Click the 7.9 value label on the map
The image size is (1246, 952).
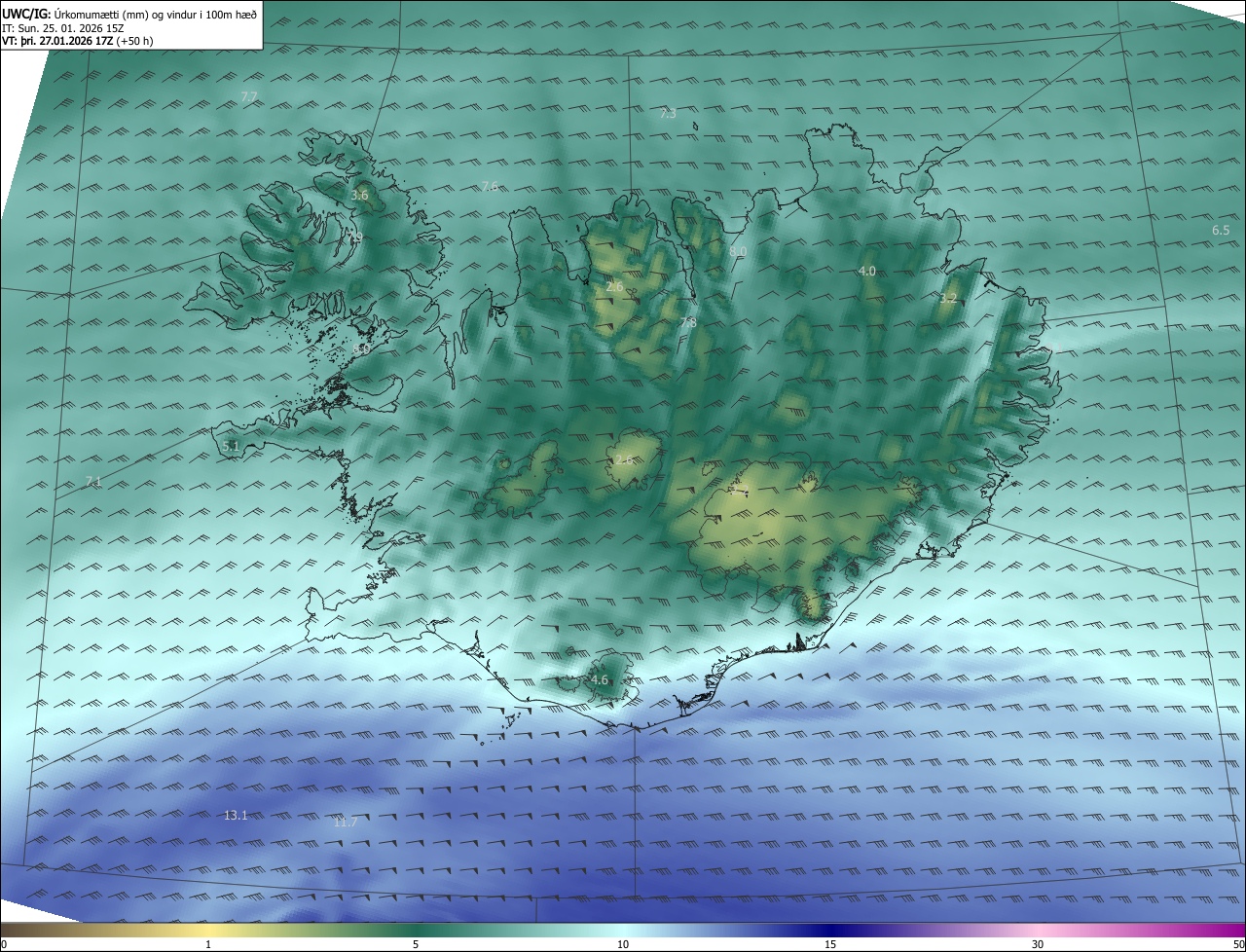354,238
